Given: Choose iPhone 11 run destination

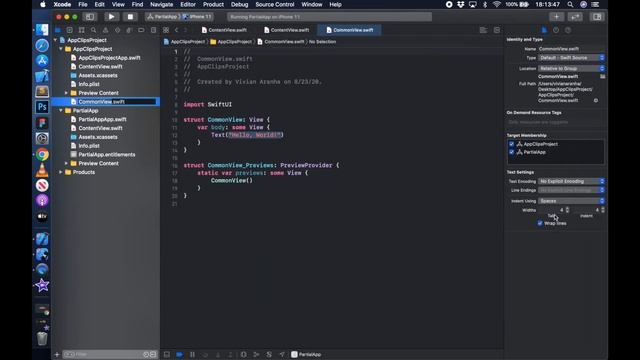Looking at the screenshot, I should (x=197, y=17).
